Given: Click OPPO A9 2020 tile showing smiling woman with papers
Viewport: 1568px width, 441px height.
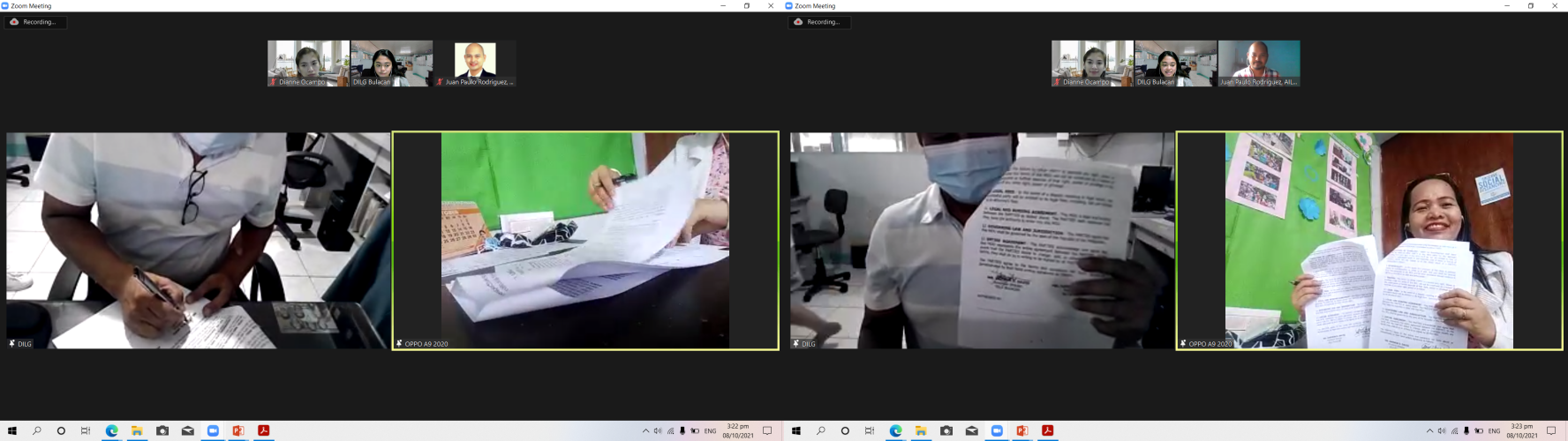Looking at the screenshot, I should [x=1369, y=241].
